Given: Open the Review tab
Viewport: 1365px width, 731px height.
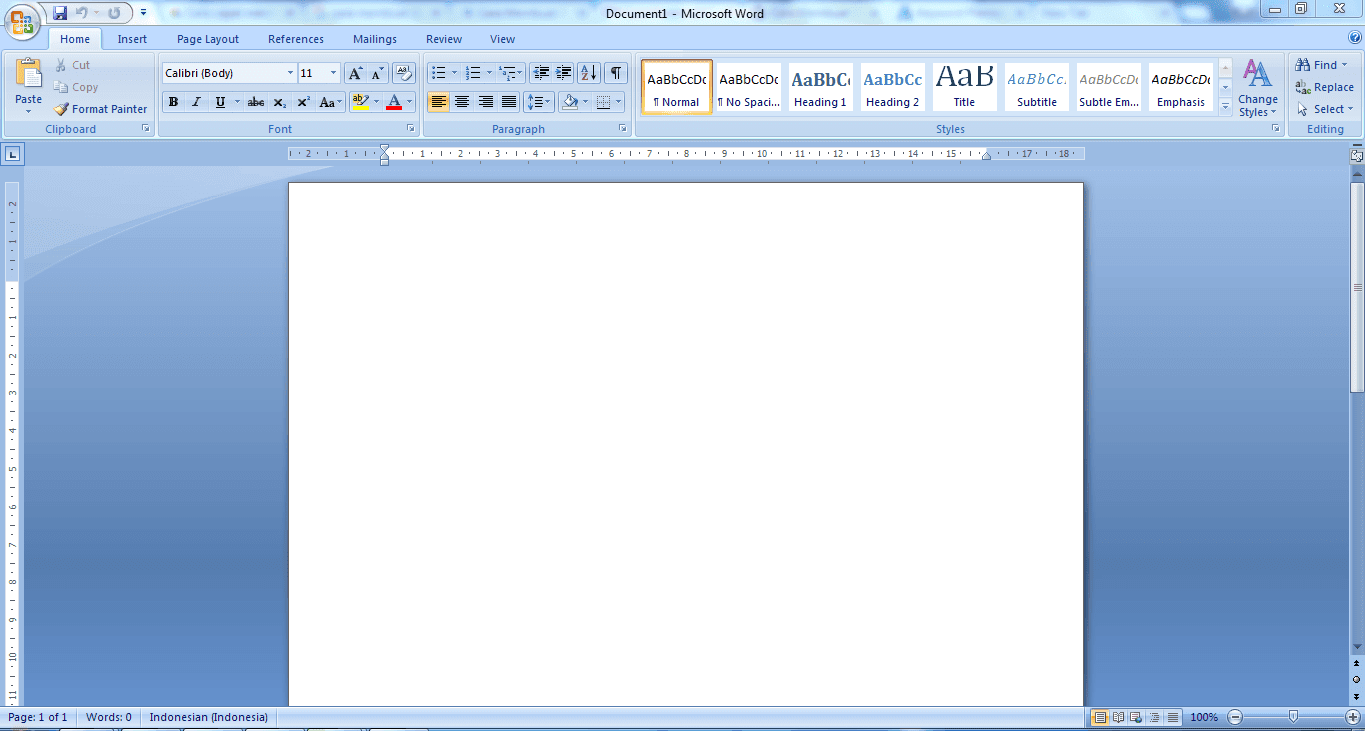Looking at the screenshot, I should click(444, 39).
